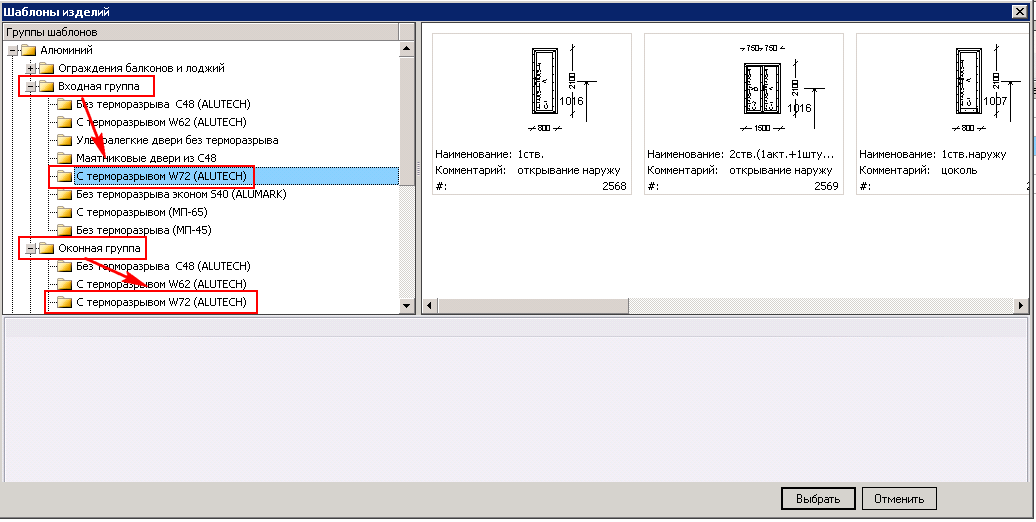
Task: Click folder icon of Ограждения балконов и лоджий
Action: [x=46, y=68]
